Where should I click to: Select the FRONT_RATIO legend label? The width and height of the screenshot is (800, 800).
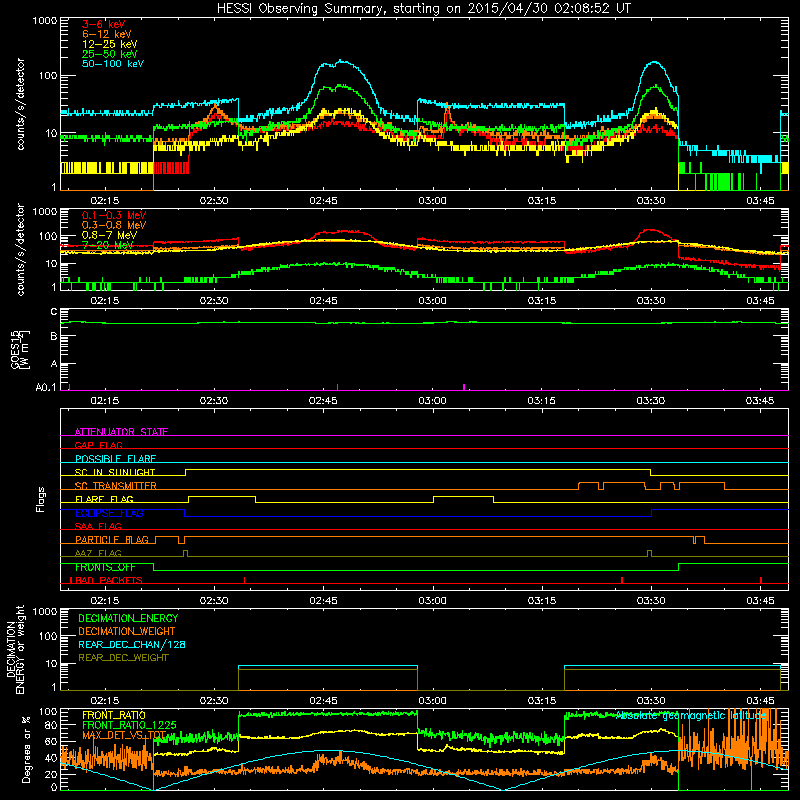(114, 715)
